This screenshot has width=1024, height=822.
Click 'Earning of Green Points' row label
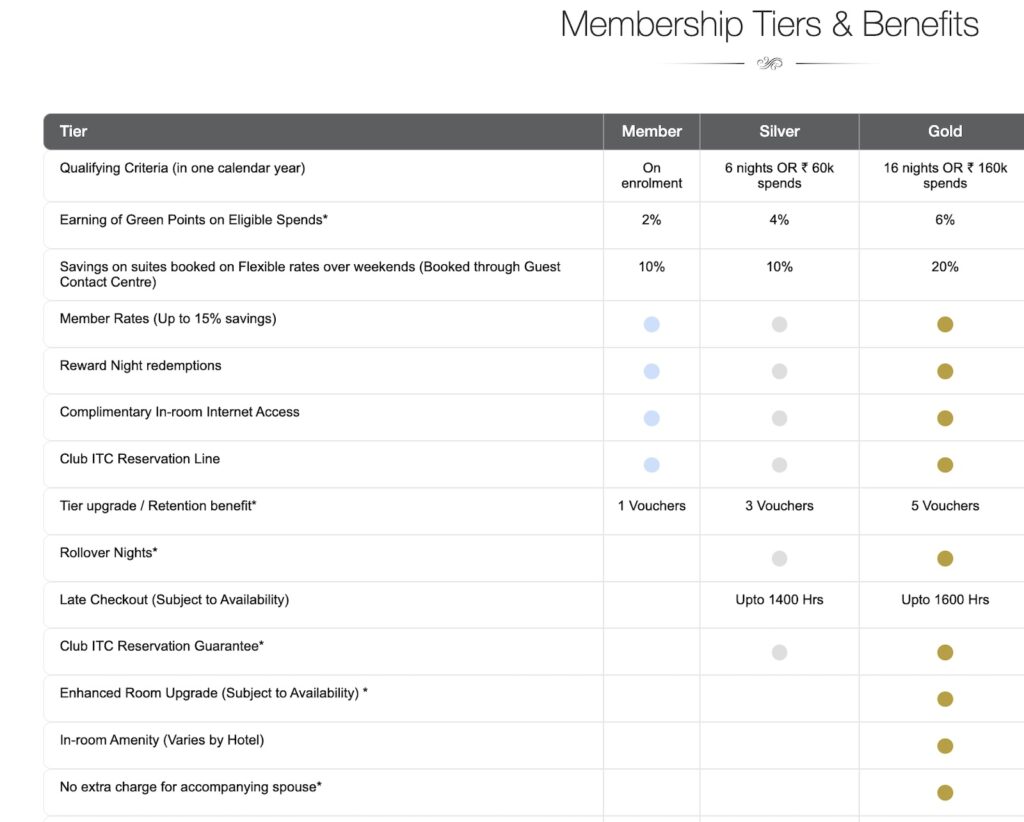(x=193, y=220)
